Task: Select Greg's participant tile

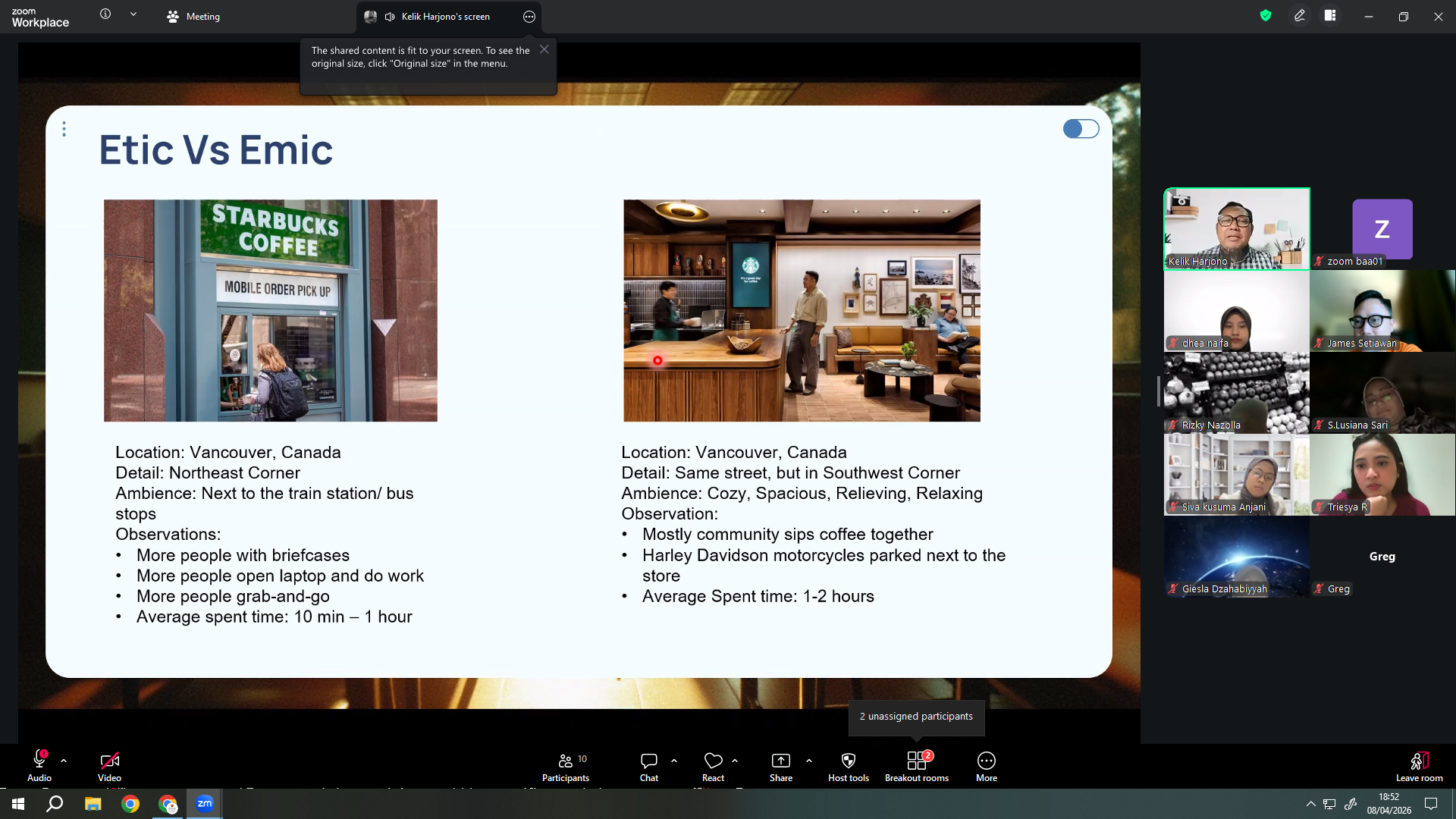Action: 1382,557
